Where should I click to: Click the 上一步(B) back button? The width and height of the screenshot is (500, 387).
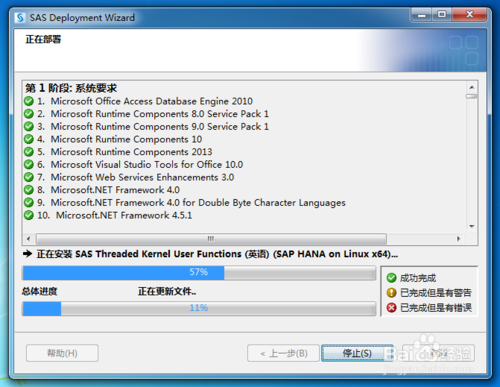283,353
